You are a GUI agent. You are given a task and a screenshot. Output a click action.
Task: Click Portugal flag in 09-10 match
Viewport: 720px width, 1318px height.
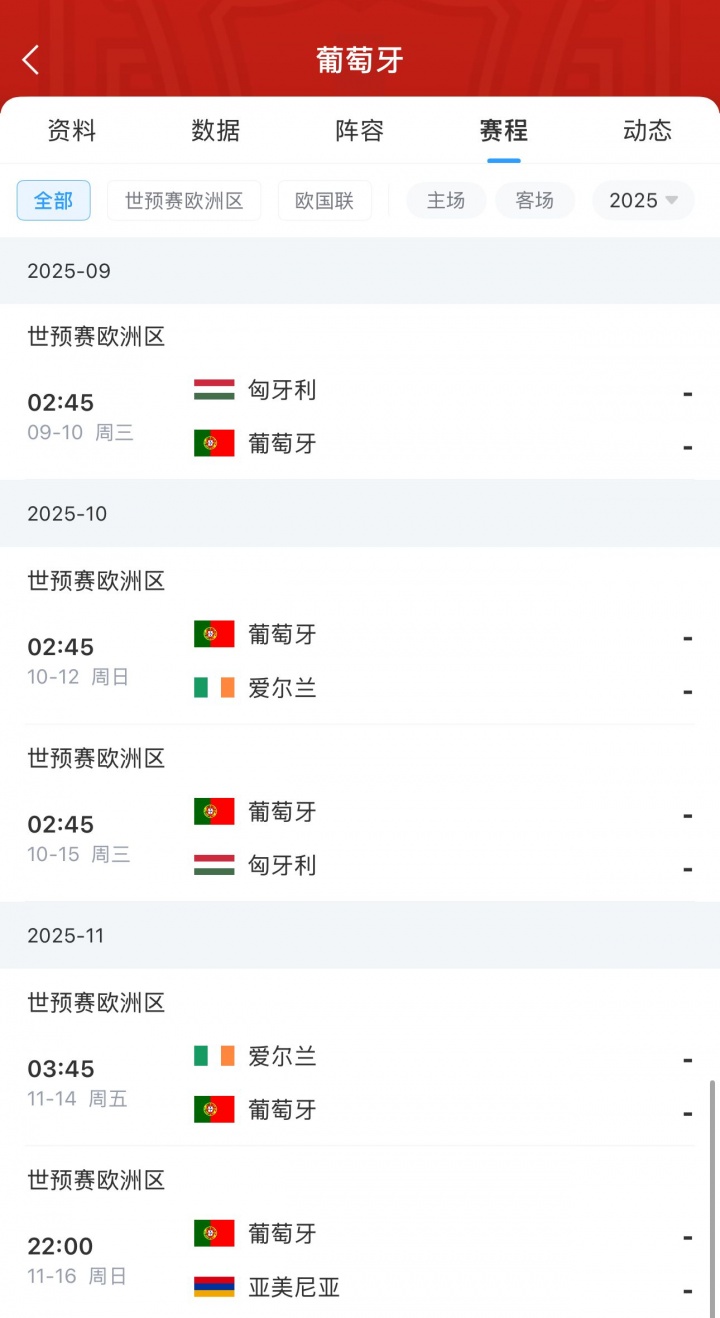click(214, 443)
